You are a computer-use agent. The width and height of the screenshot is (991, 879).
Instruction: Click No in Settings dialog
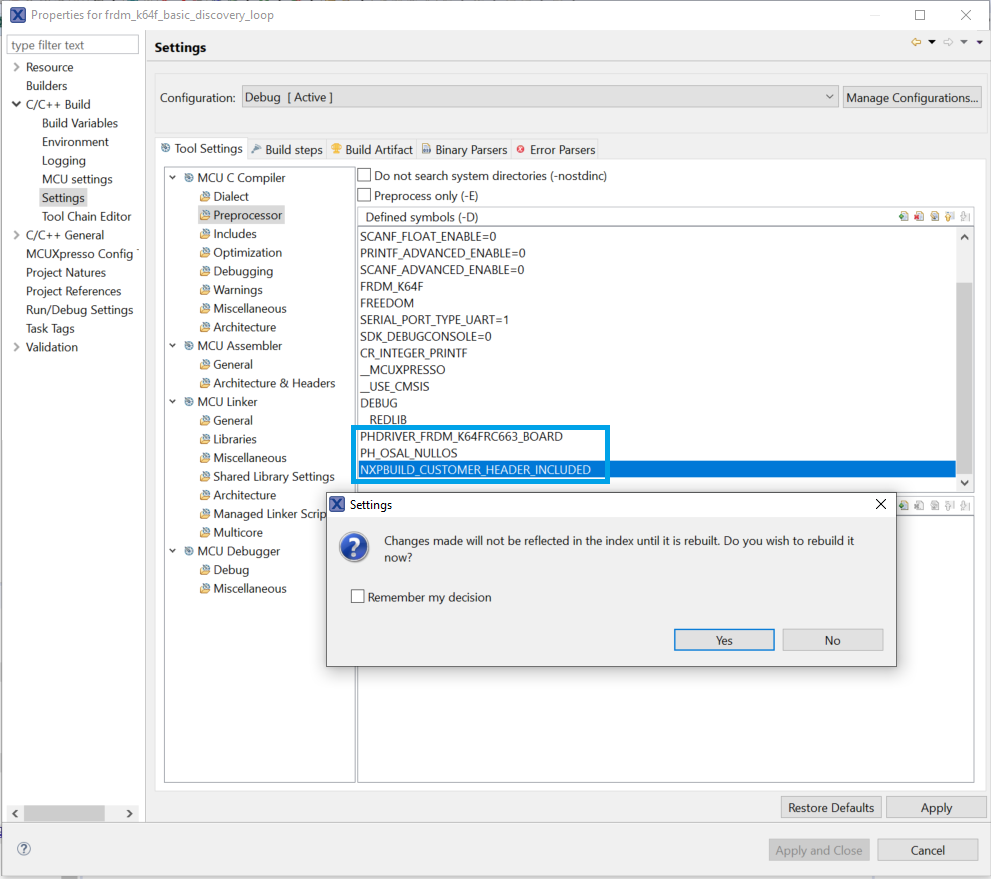tap(832, 640)
